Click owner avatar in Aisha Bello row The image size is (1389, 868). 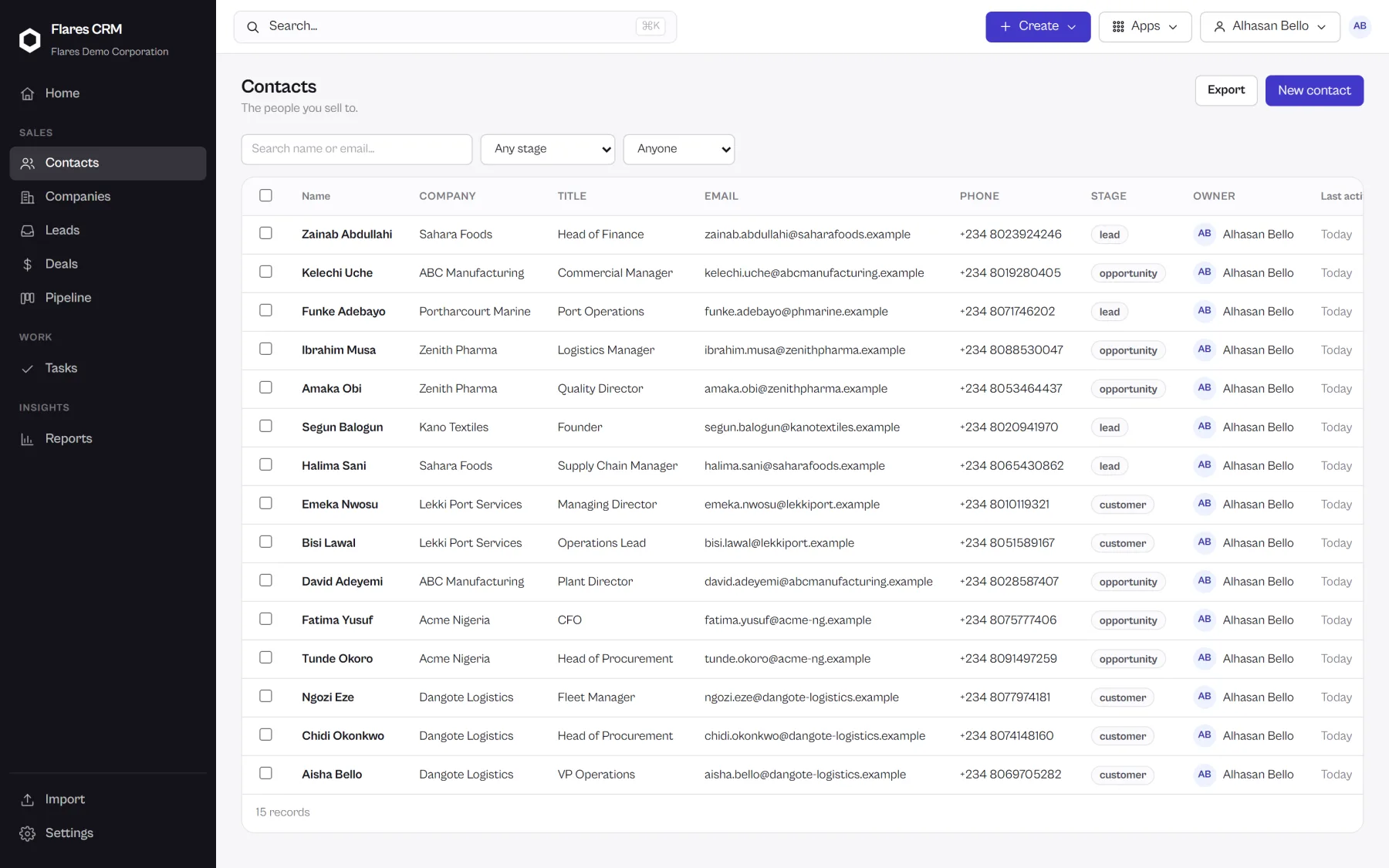click(x=1205, y=774)
